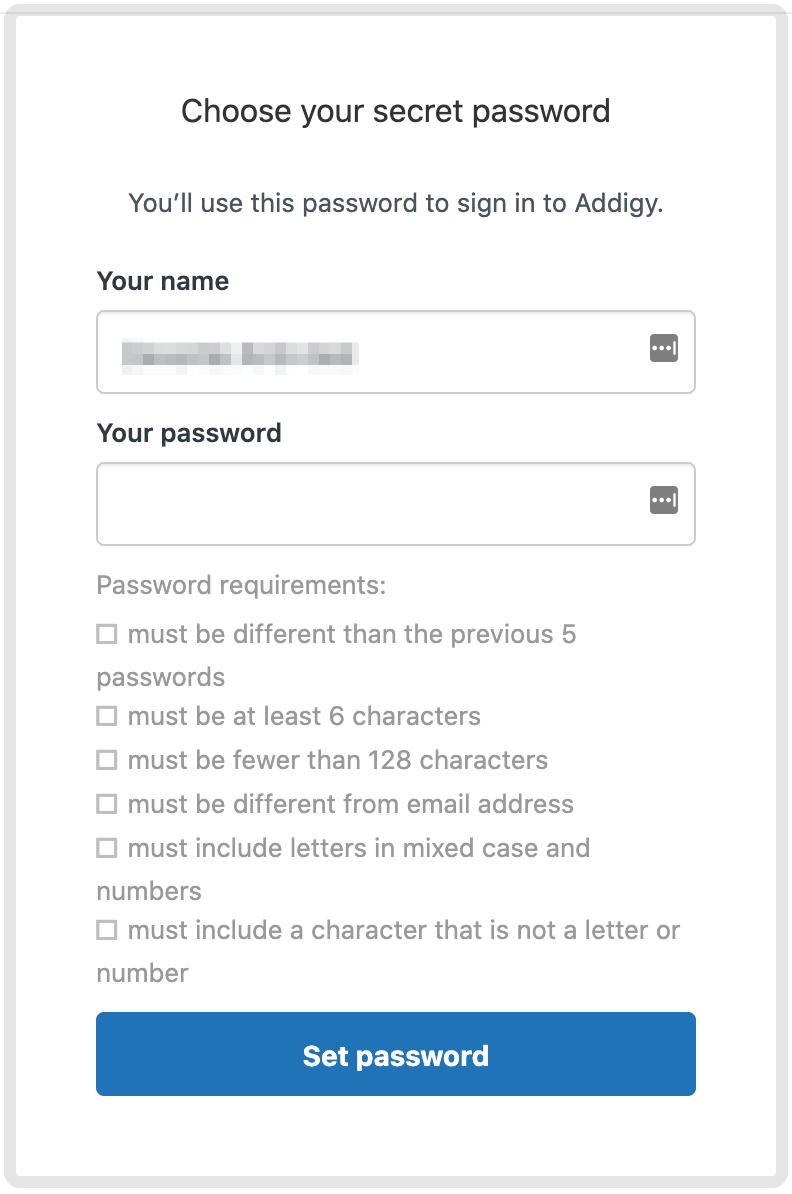This screenshot has height=1194, width=792.
Task: Click the 'Password requirements:' heading text
Action: (x=241, y=585)
